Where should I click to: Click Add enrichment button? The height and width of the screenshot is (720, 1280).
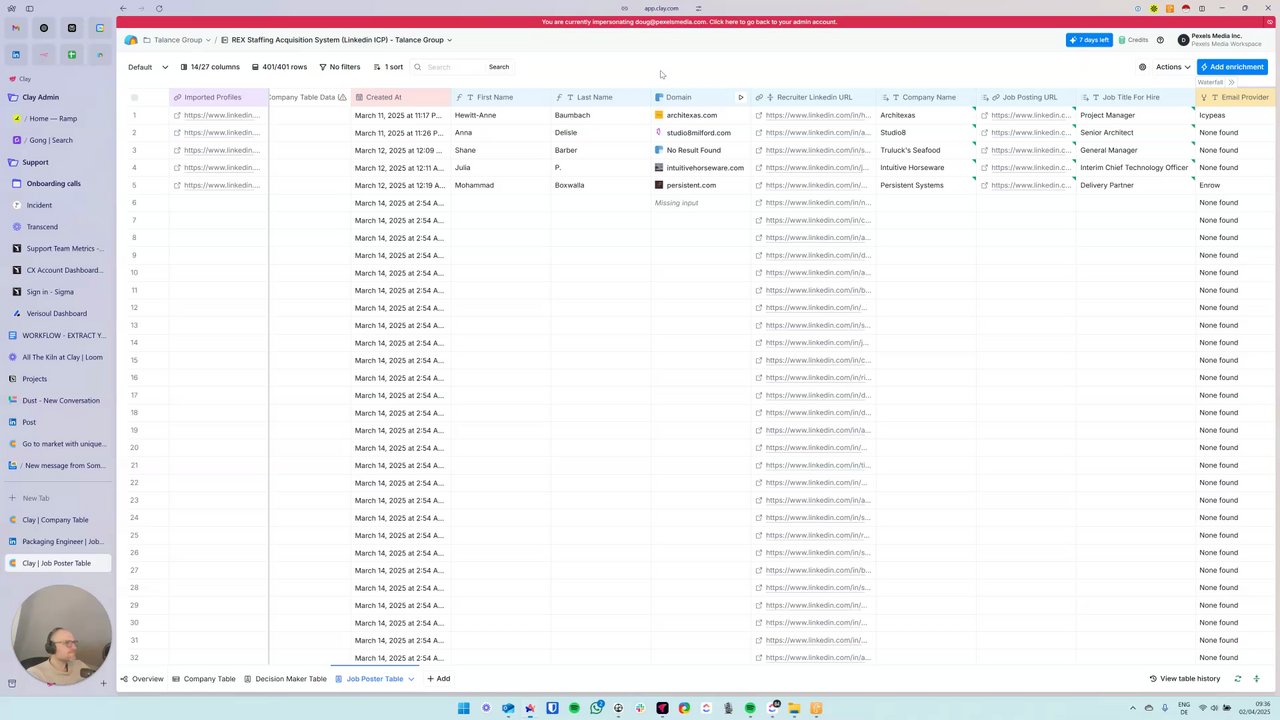click(x=1232, y=67)
